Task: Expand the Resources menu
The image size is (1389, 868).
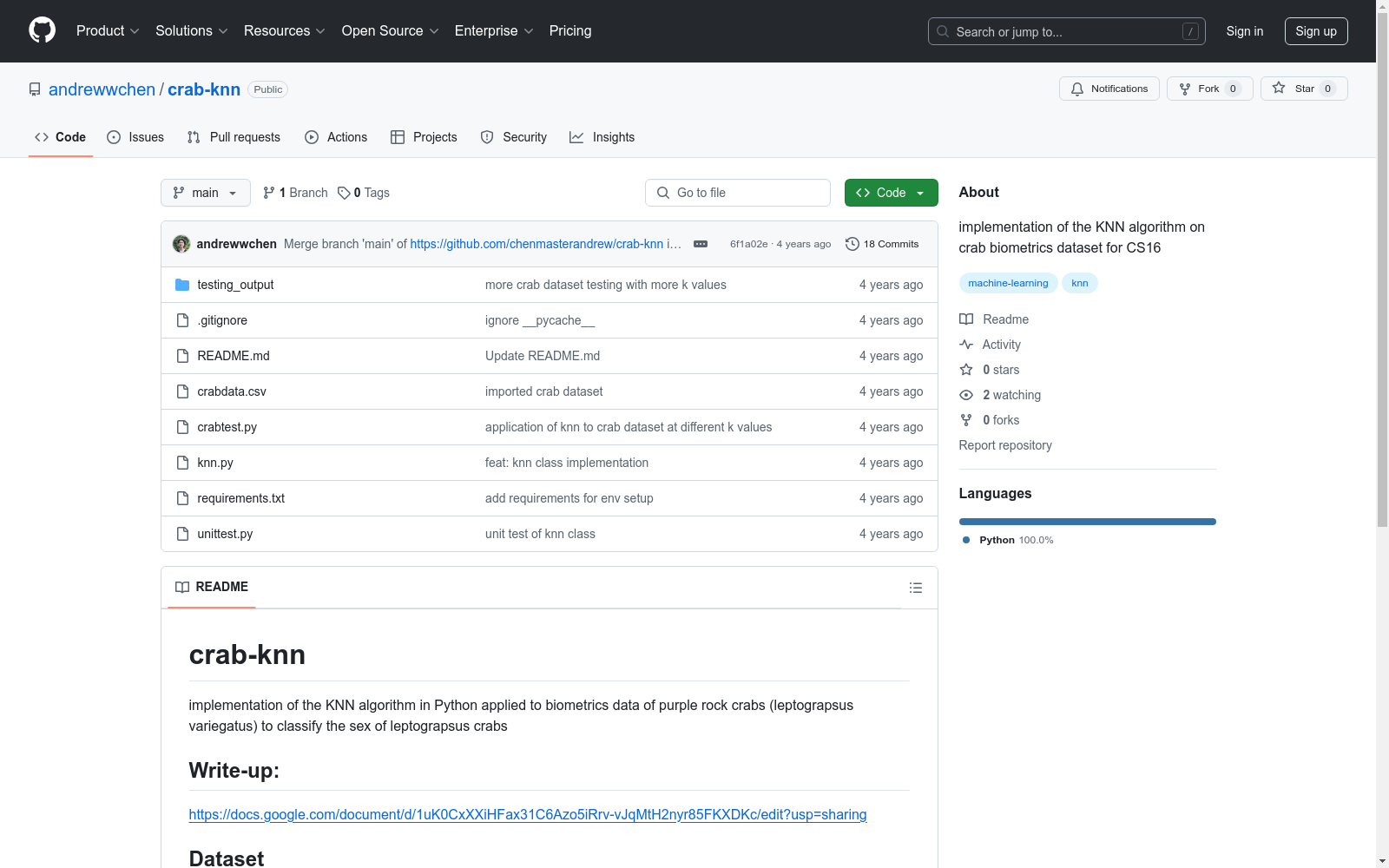Action: 285,30
